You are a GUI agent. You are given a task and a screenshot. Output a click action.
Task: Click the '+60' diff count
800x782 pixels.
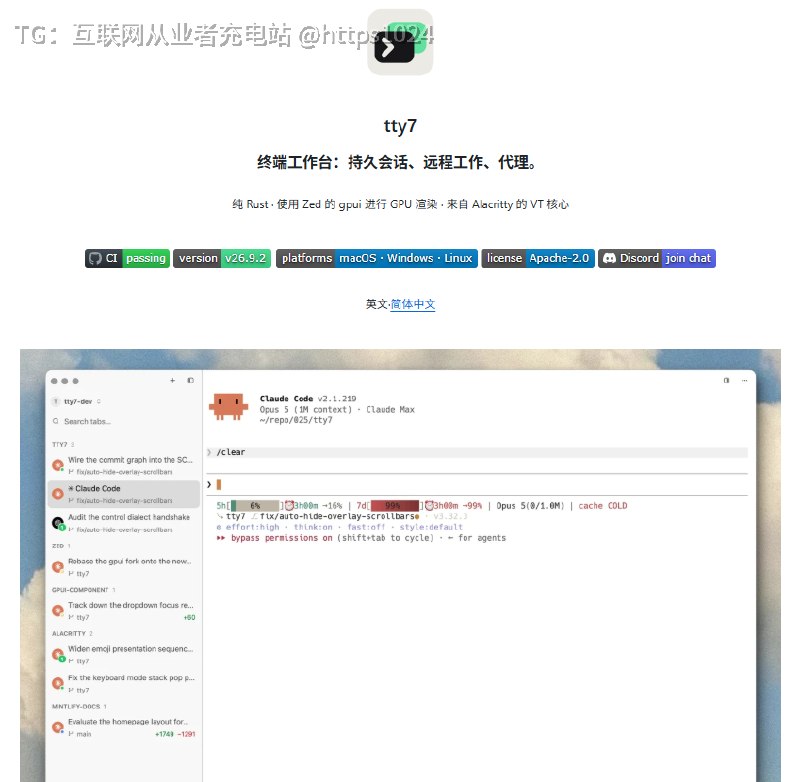189,618
